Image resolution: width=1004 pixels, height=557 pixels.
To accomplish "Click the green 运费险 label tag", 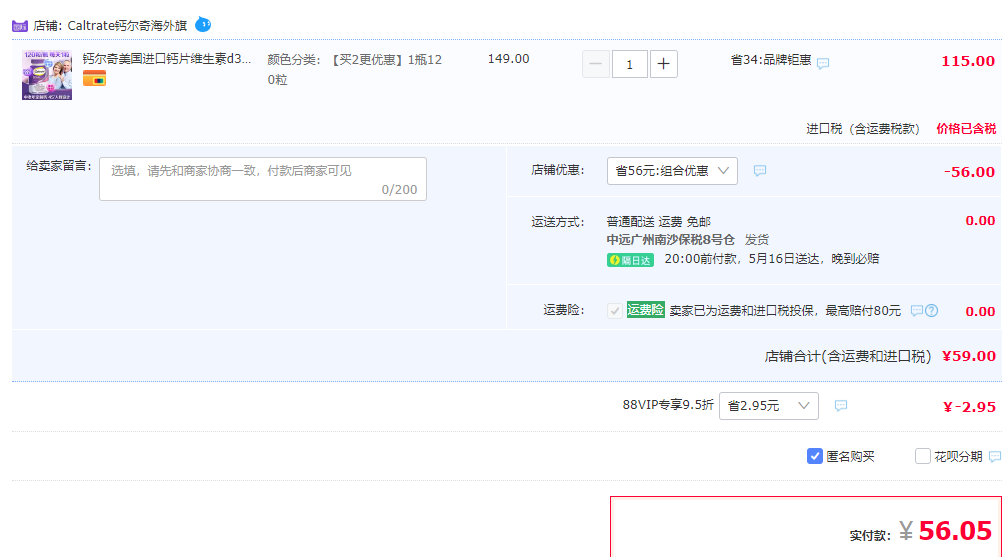I will click(645, 310).
